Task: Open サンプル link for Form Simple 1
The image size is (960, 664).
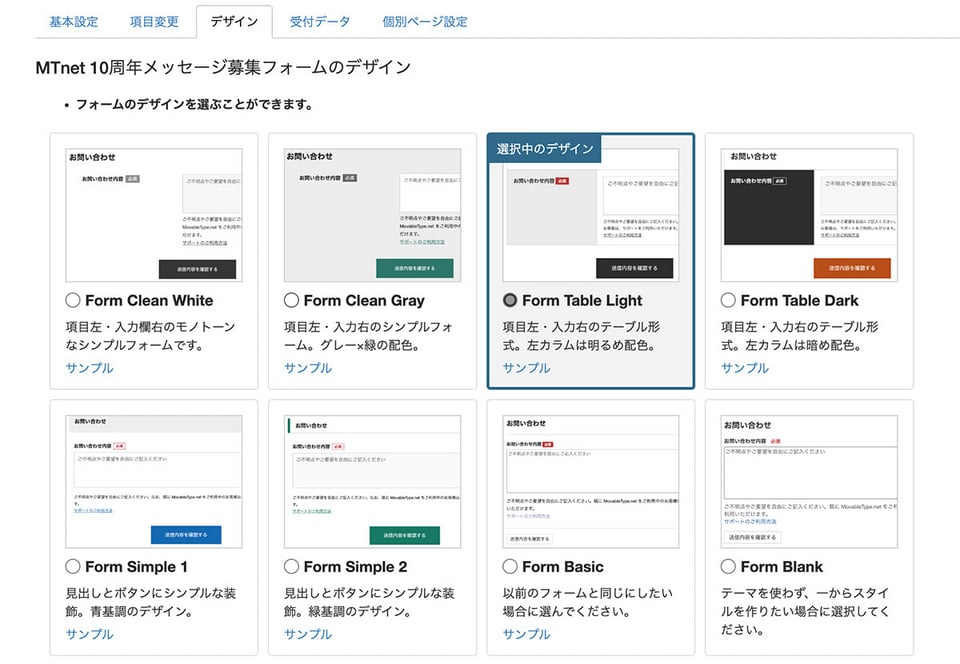Action: coord(89,634)
